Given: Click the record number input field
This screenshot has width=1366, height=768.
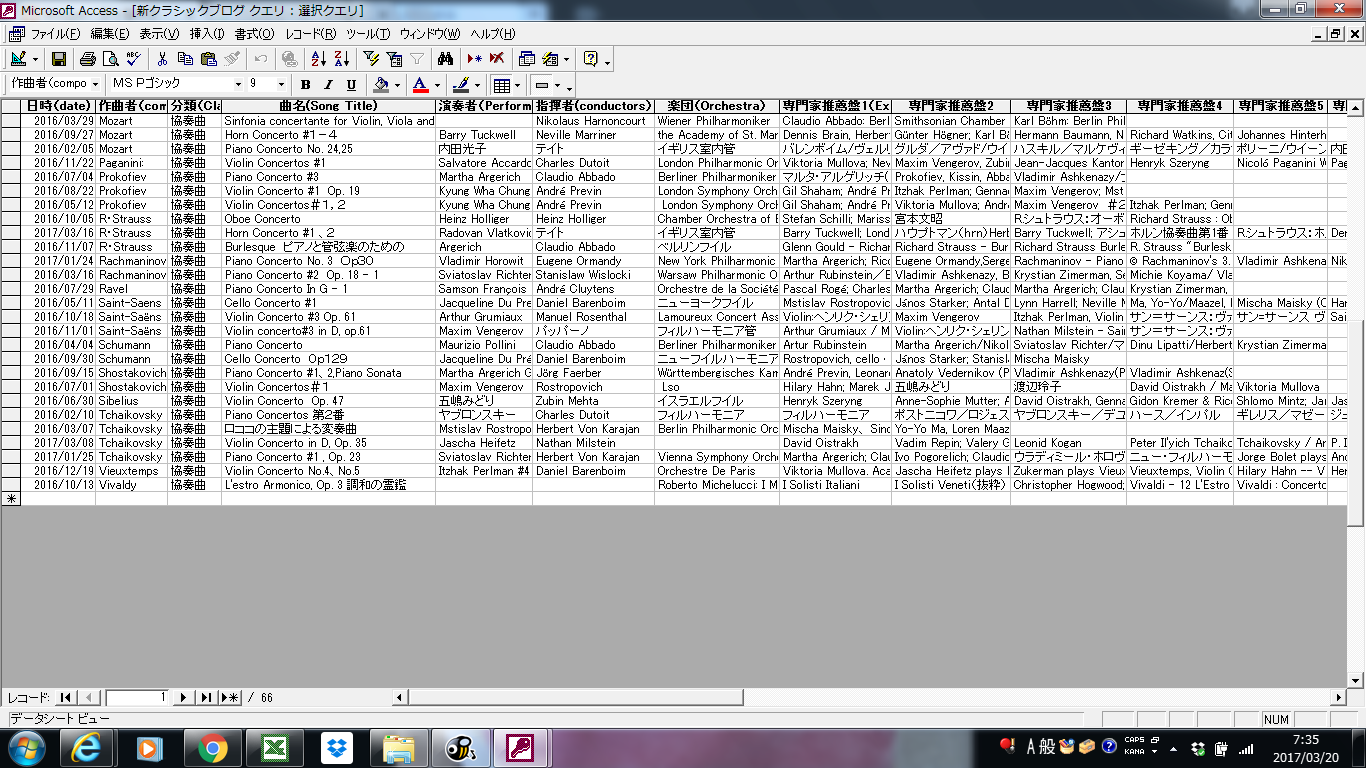Looking at the screenshot, I should click(137, 697).
